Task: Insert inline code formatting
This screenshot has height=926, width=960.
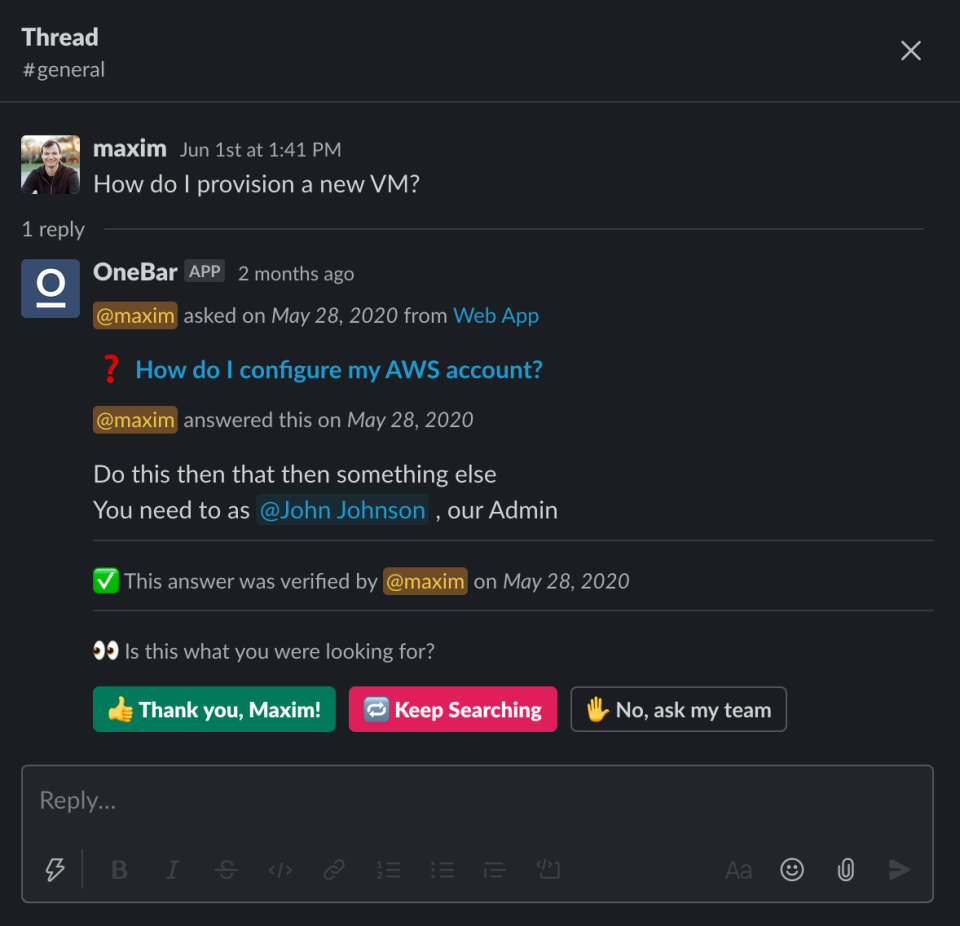Action: (x=280, y=870)
